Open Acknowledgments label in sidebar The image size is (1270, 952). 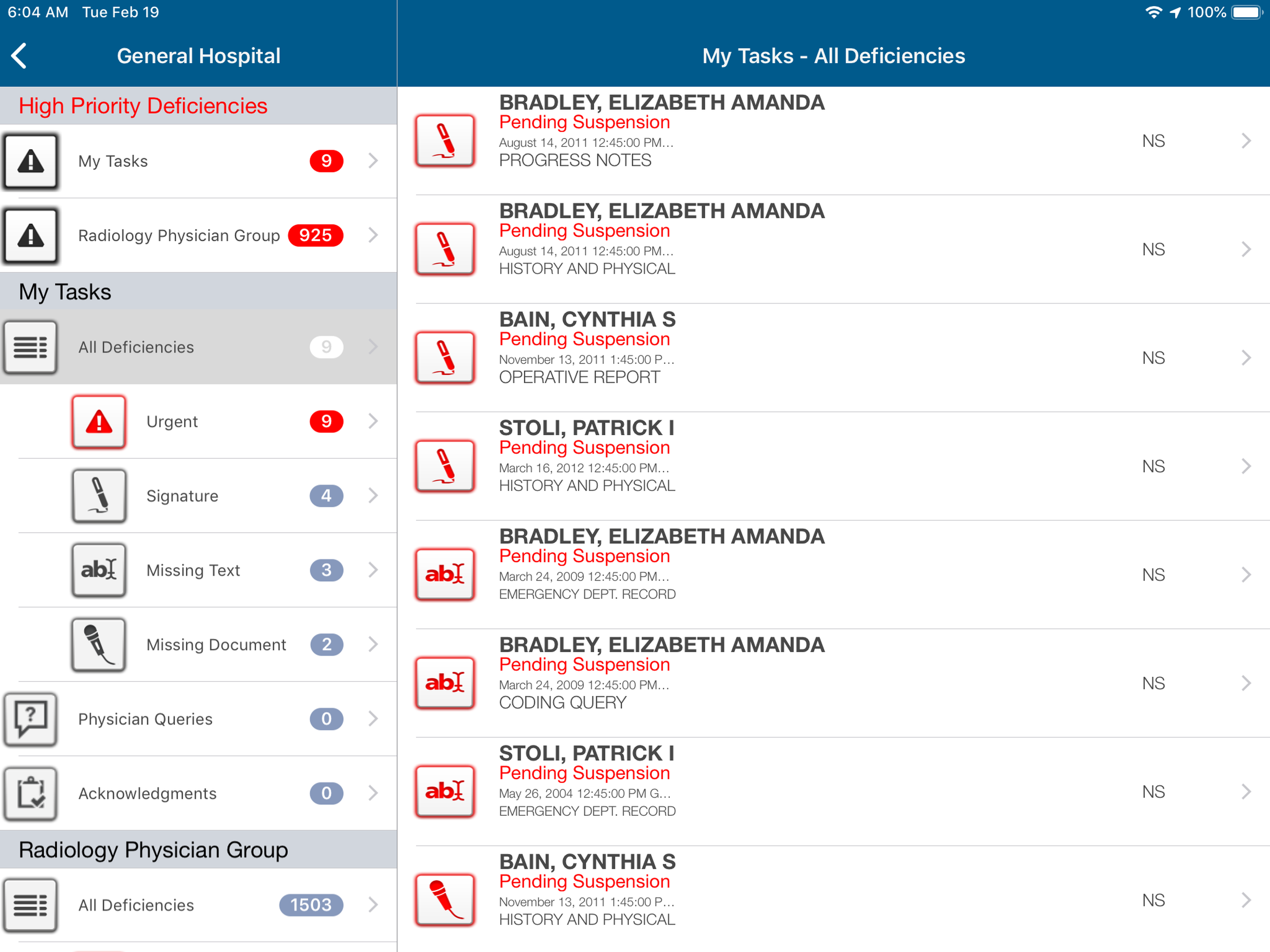pos(147,793)
